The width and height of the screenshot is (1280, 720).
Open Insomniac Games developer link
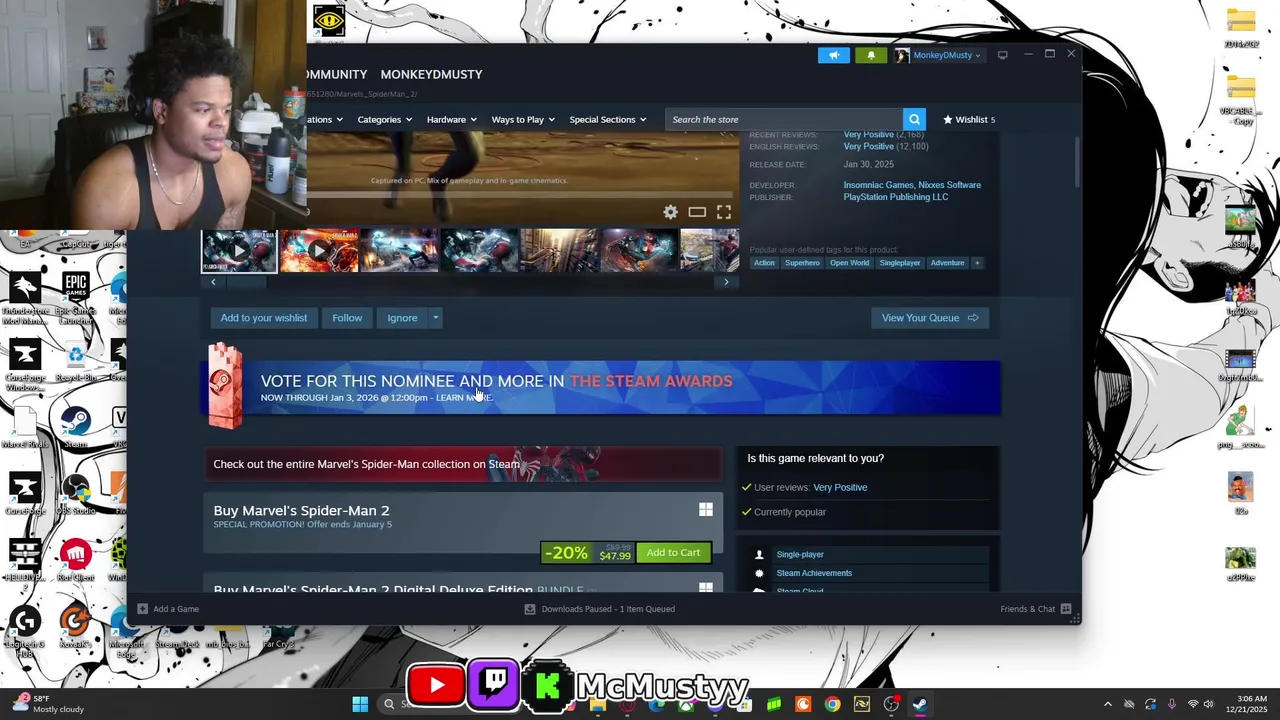[x=878, y=185]
